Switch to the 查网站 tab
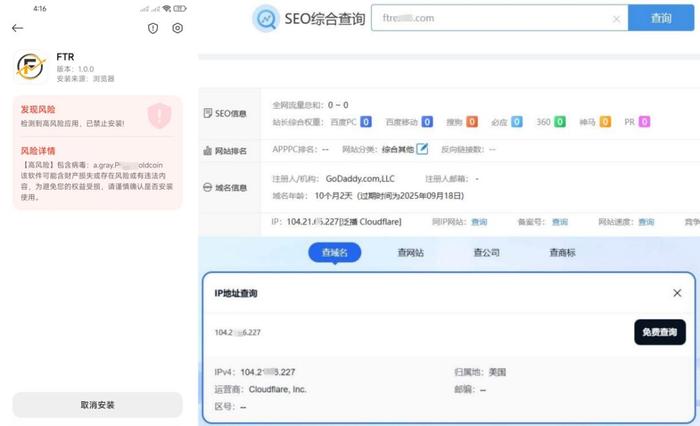700x426 pixels. [410, 253]
